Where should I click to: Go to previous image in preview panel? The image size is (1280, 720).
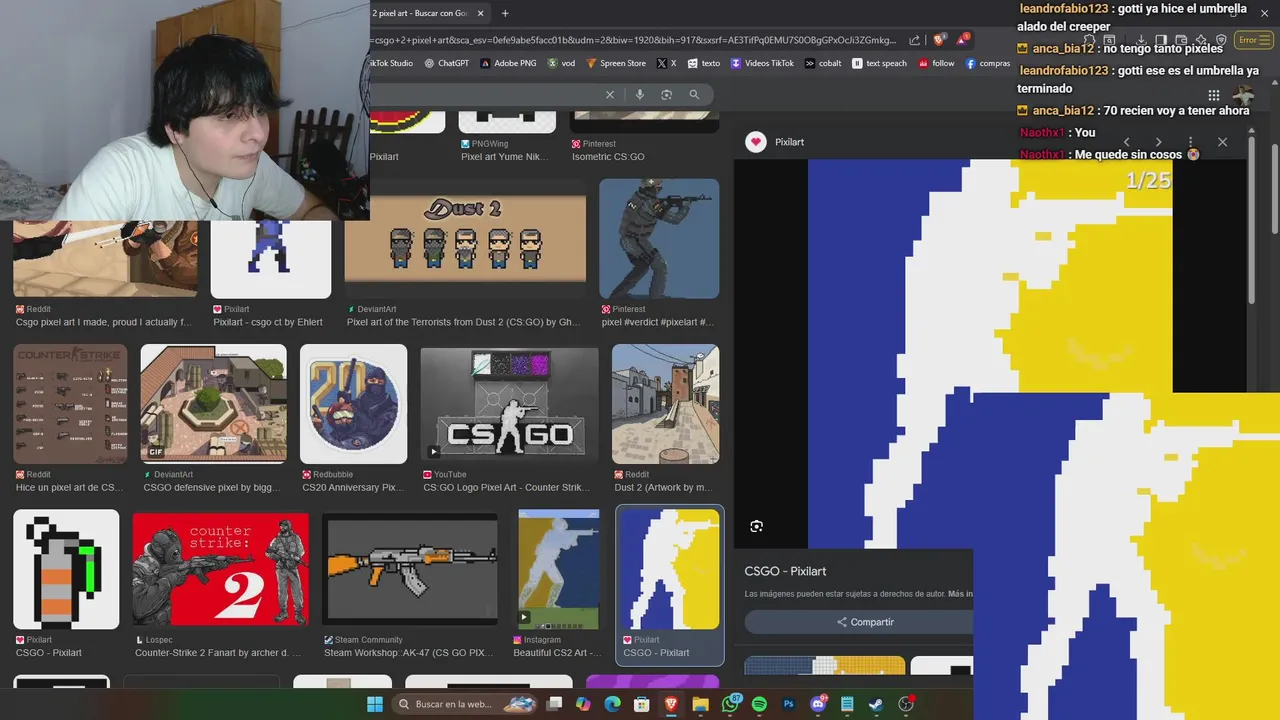tap(1127, 142)
